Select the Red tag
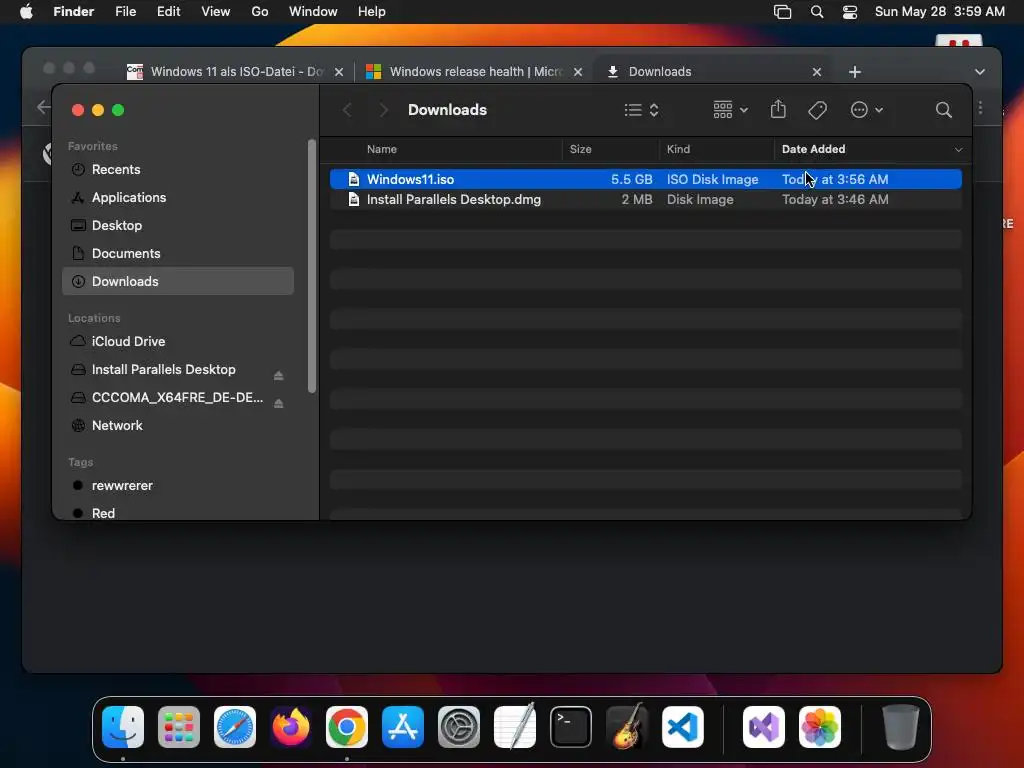 (178, 513)
